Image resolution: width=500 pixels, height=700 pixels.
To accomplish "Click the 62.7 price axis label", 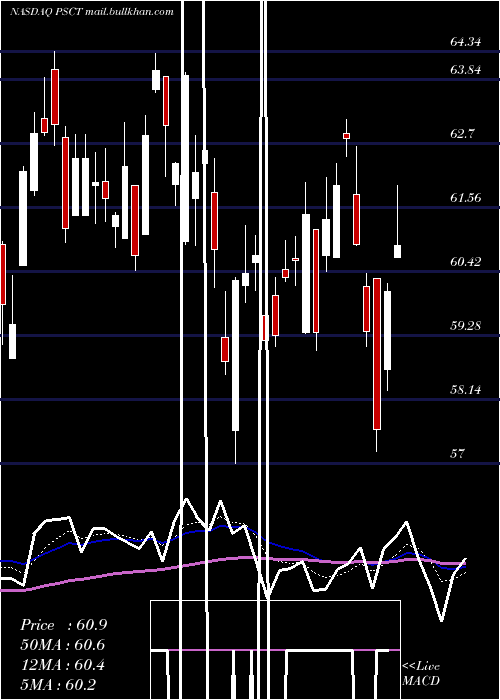I will (462, 133).
